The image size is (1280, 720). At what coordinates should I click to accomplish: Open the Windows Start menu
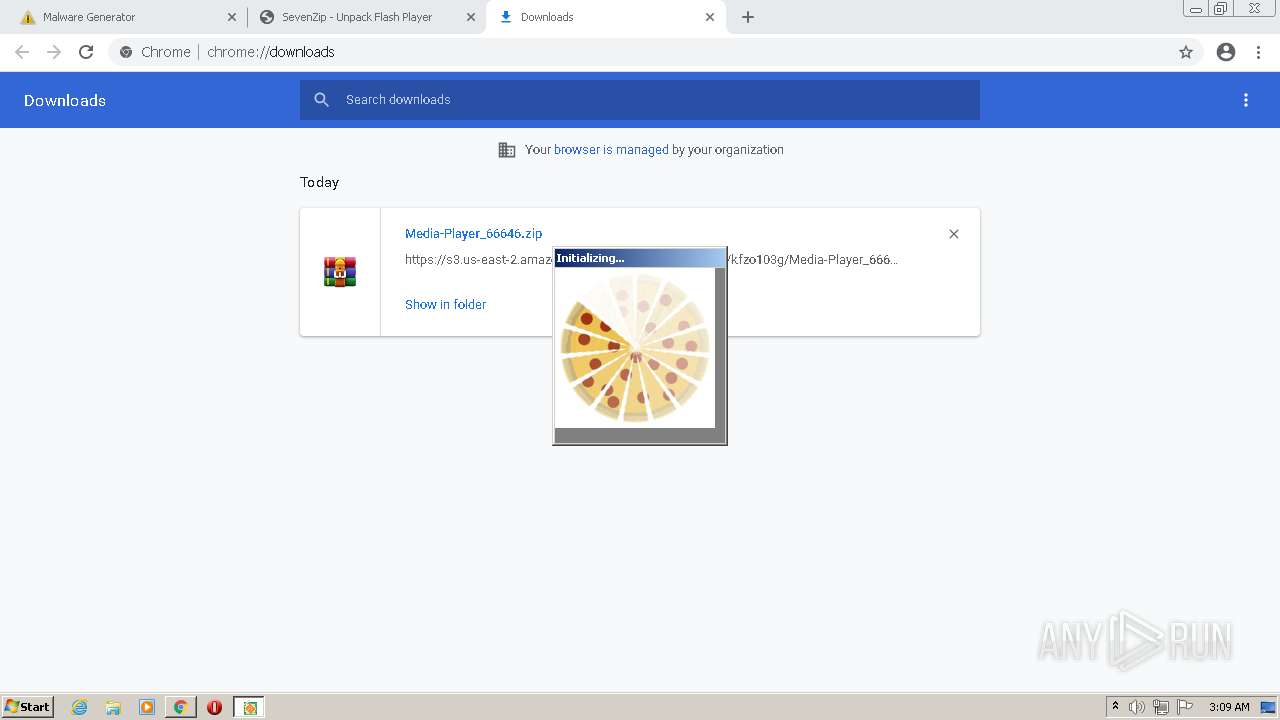click(x=28, y=707)
